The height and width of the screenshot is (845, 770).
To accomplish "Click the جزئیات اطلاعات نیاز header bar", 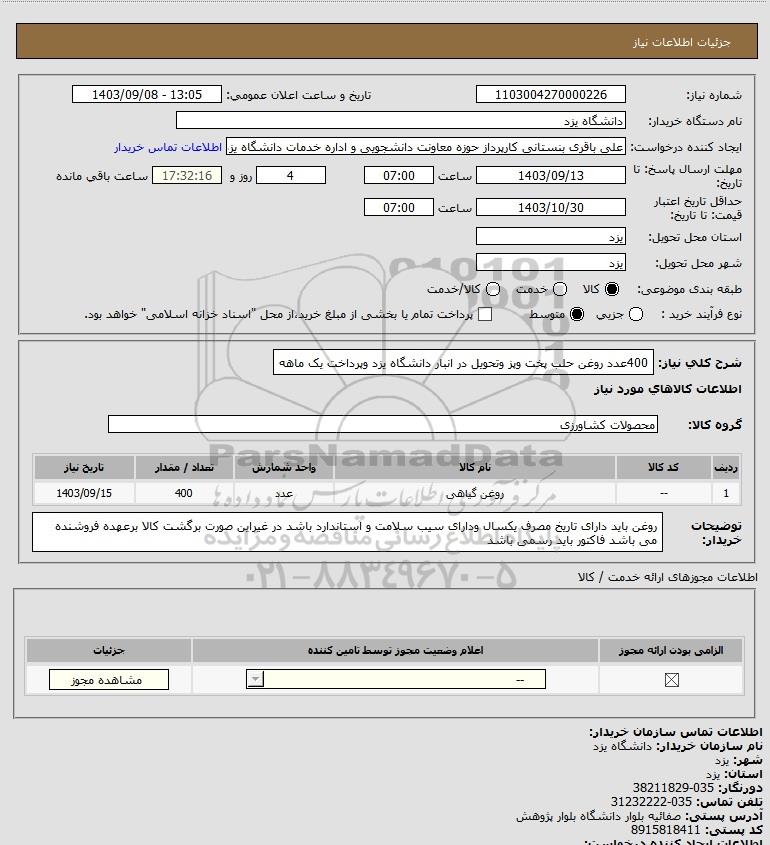I will [387, 41].
